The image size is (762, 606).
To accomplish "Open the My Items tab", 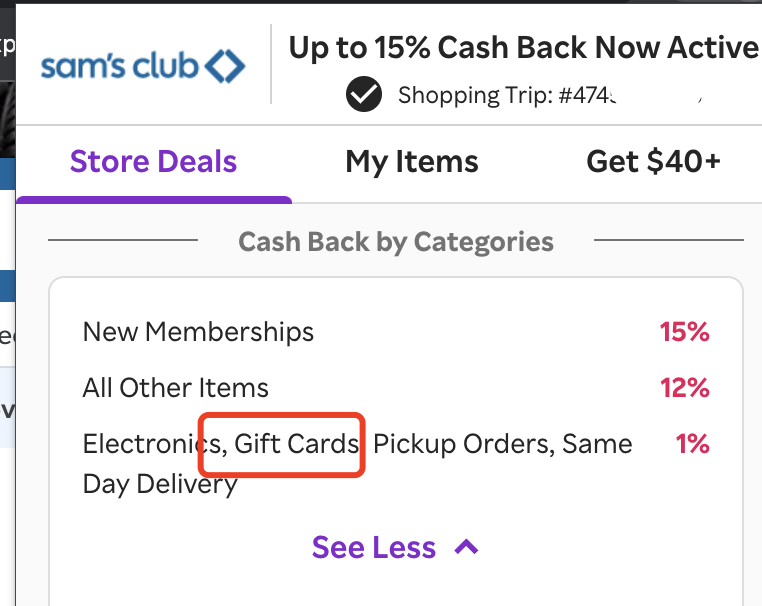I will pos(412,162).
